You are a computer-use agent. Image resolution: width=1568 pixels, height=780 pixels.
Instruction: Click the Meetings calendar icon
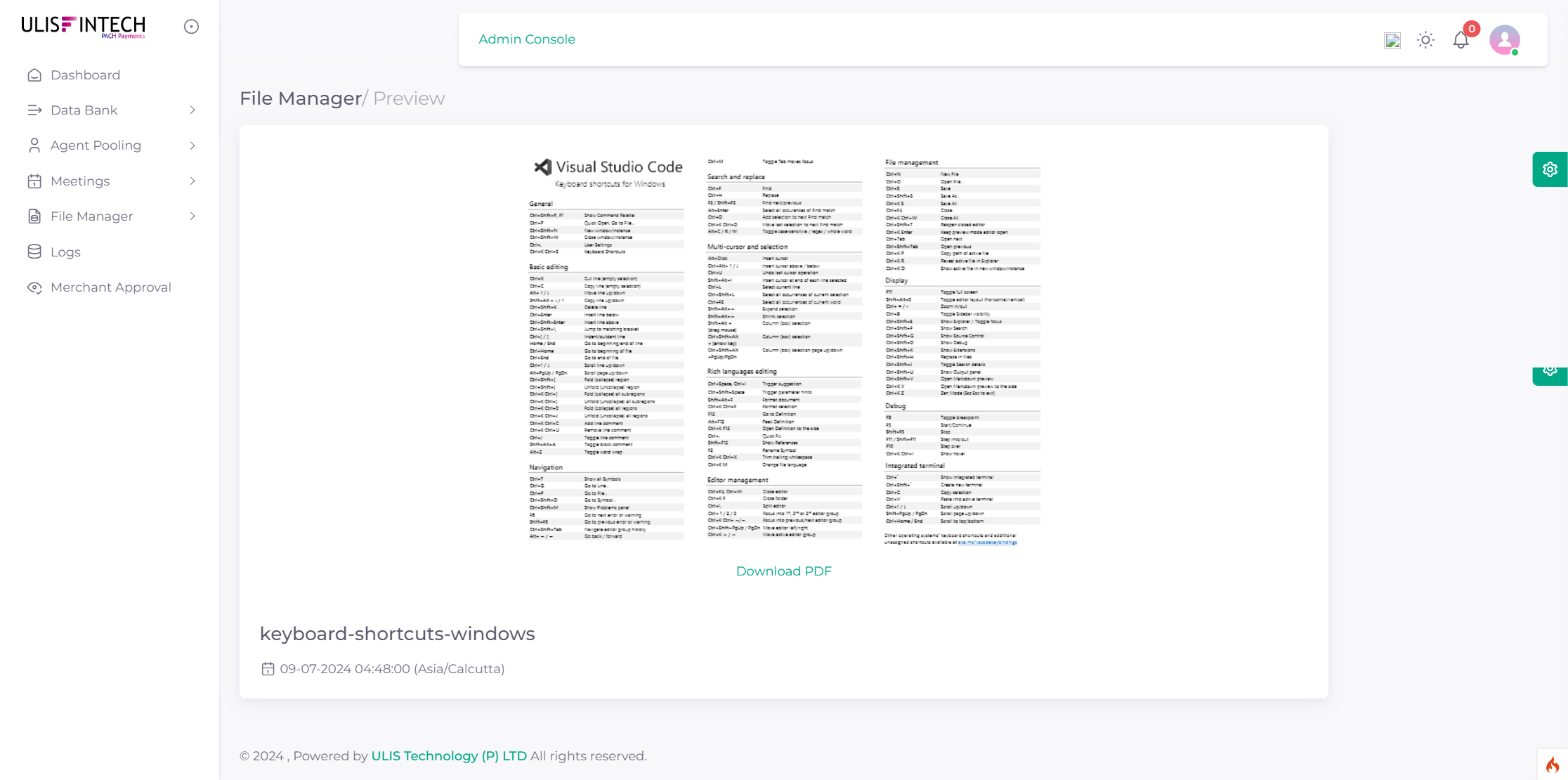34,181
